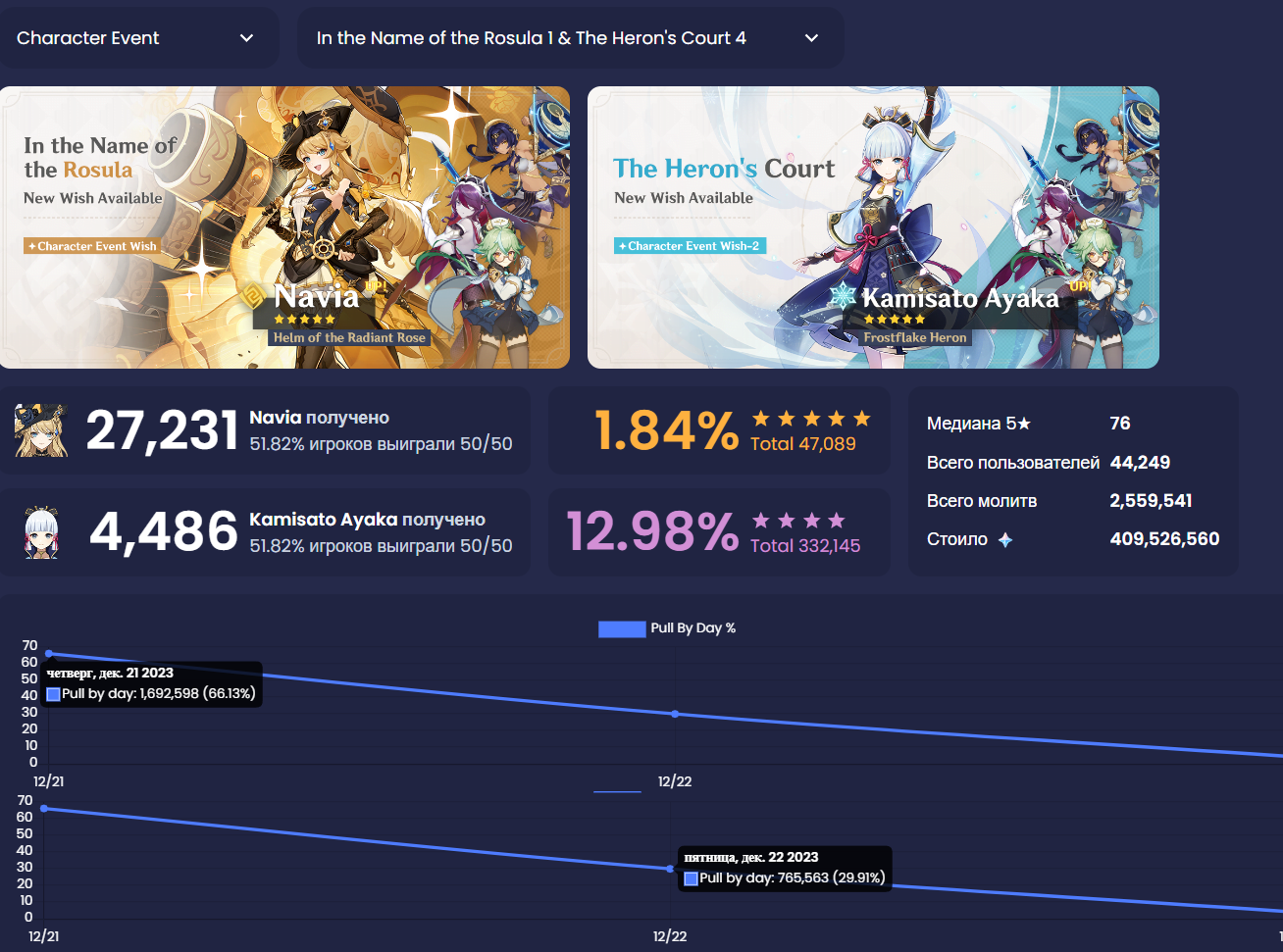Click the Cryo snowflake icon beside Kamisato Ayaka
The width and height of the screenshot is (1283, 952).
point(843,296)
